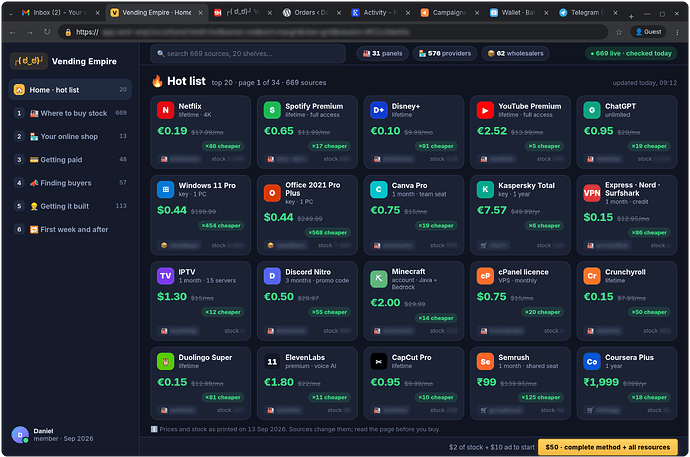
Task: Click the updated today, 09:12 text
Action: coord(645,83)
